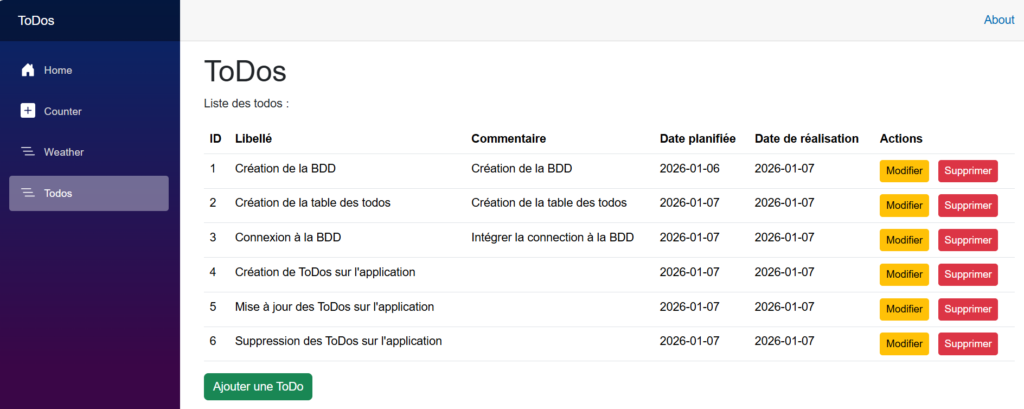
Task: Click Supprimer for todo number 4
Action: click(x=967, y=274)
